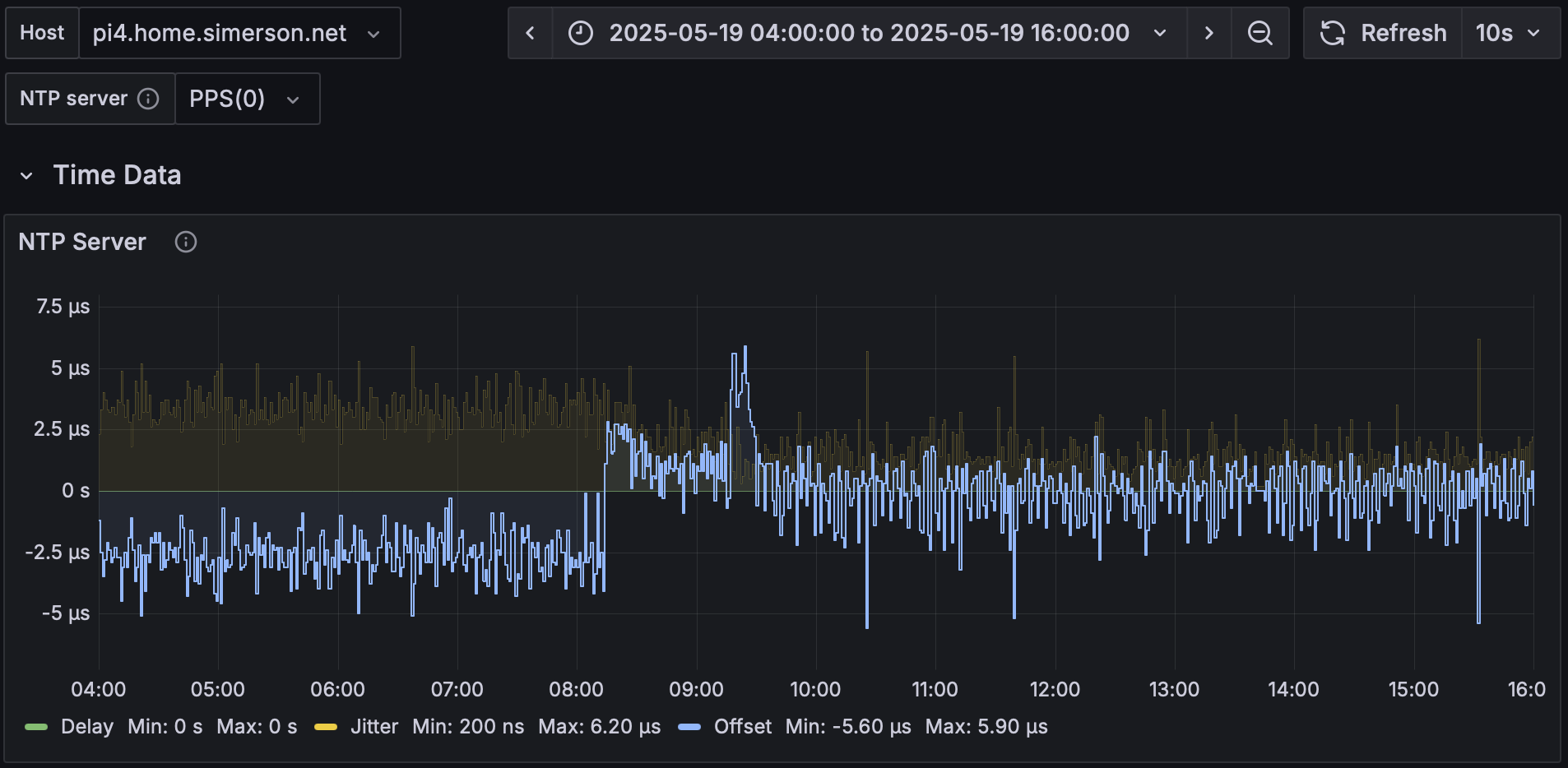The height and width of the screenshot is (768, 1568).
Task: Click Delay Min: 0 s legend value
Action: 165,727
